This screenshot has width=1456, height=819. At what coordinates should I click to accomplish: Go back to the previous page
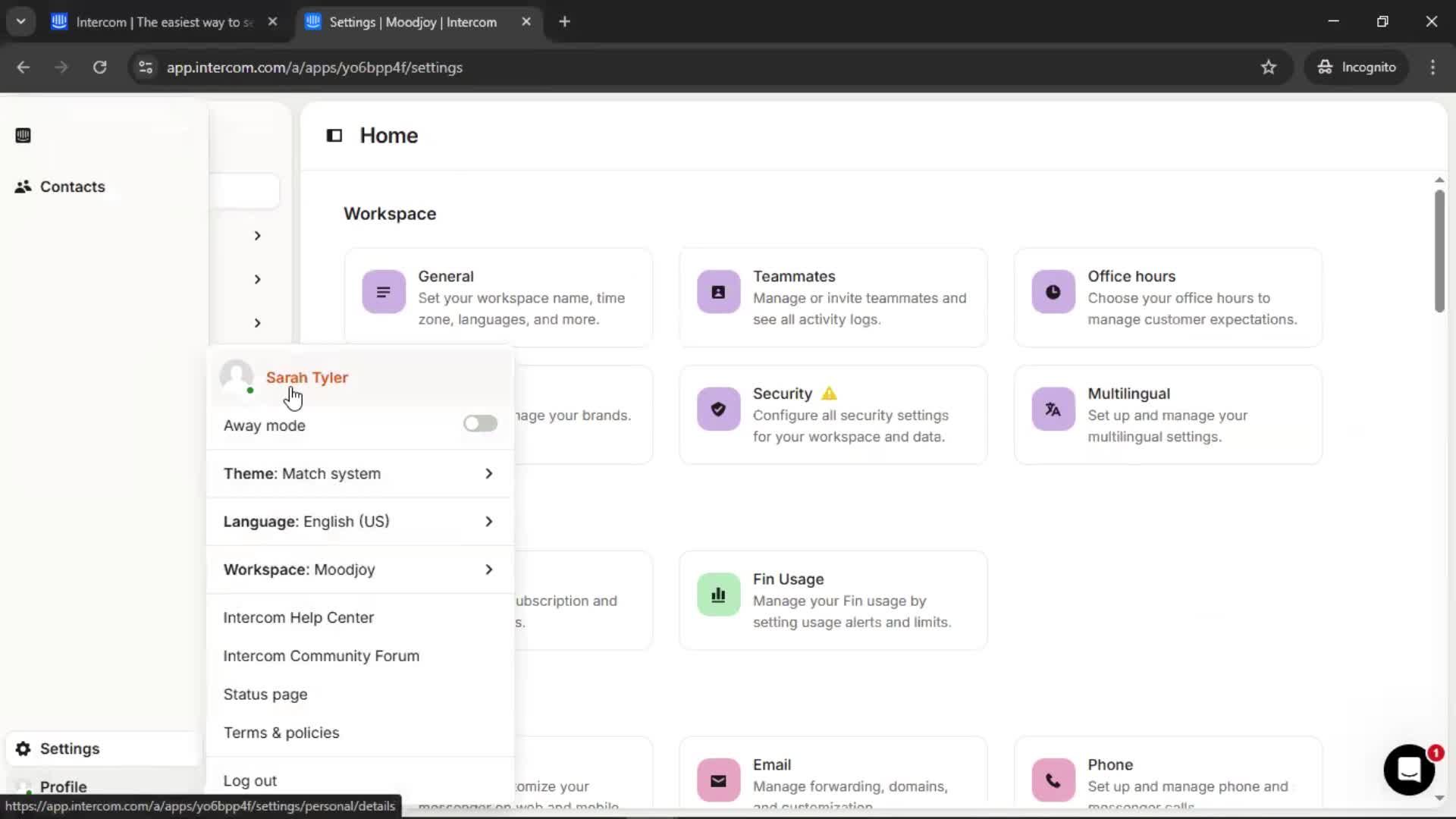click(x=24, y=67)
